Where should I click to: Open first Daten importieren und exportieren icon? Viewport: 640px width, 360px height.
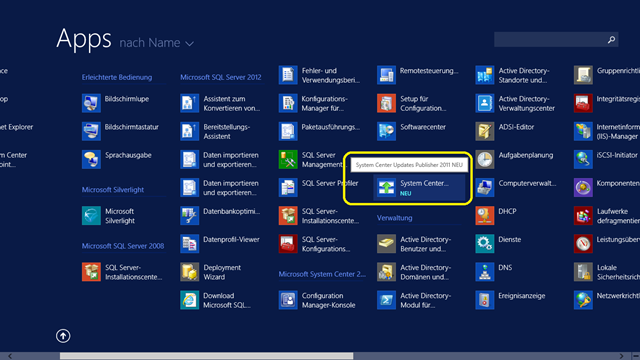tap(189, 160)
